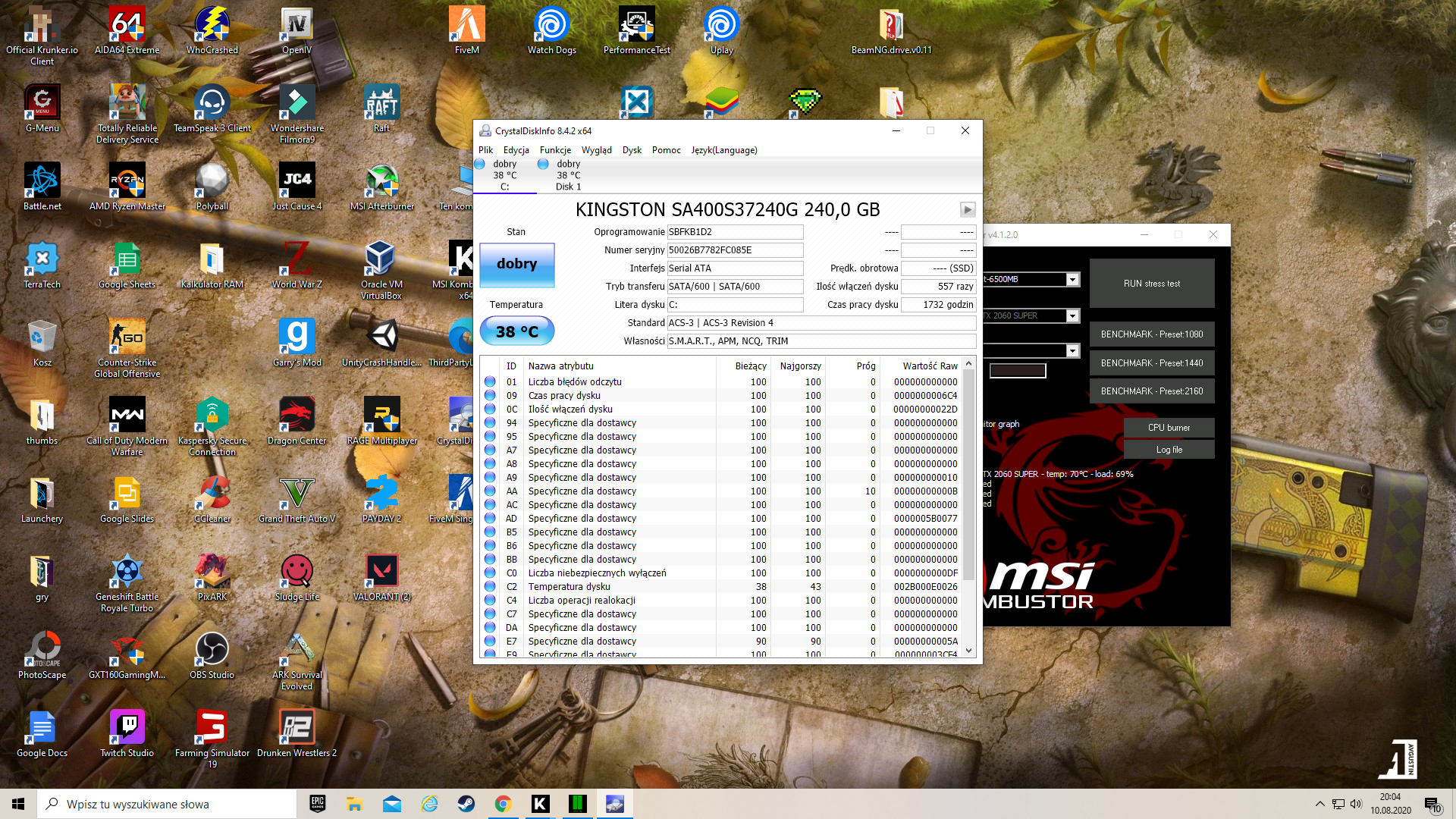
Task: Open Google Chrome from taskbar
Action: coord(503,804)
